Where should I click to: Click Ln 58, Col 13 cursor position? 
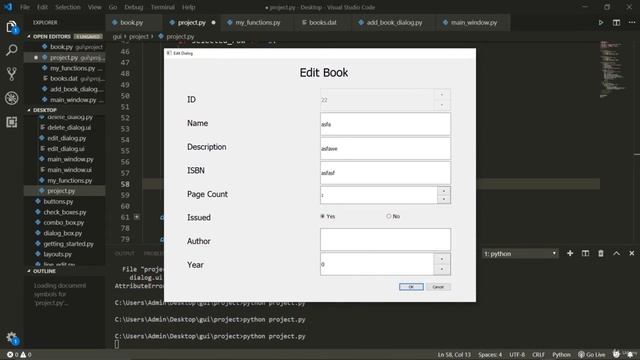(454, 355)
